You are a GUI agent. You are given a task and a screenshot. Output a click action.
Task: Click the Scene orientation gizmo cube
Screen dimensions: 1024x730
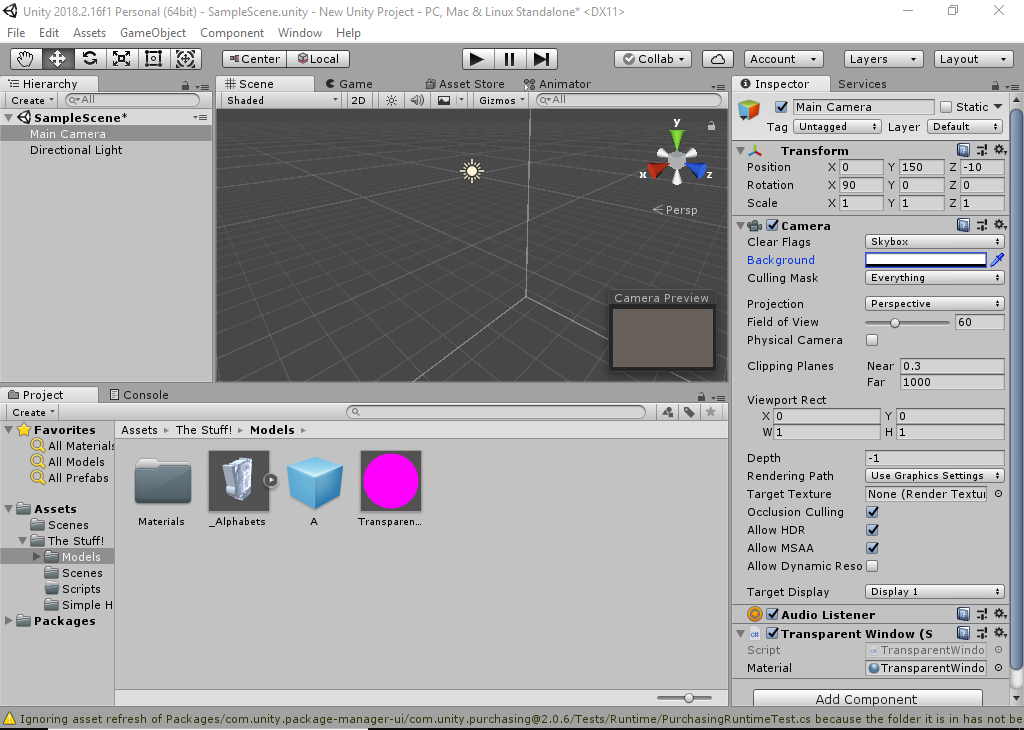[x=677, y=159]
